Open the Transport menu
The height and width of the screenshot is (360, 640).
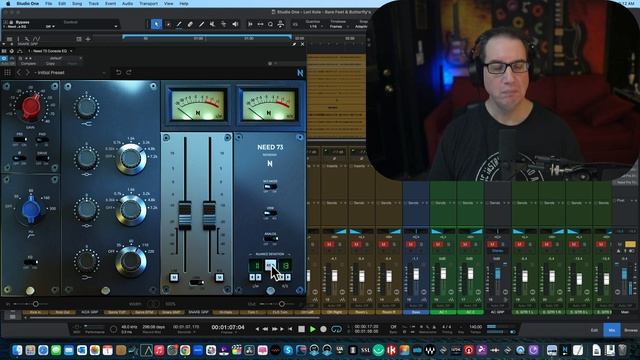(148, 3)
